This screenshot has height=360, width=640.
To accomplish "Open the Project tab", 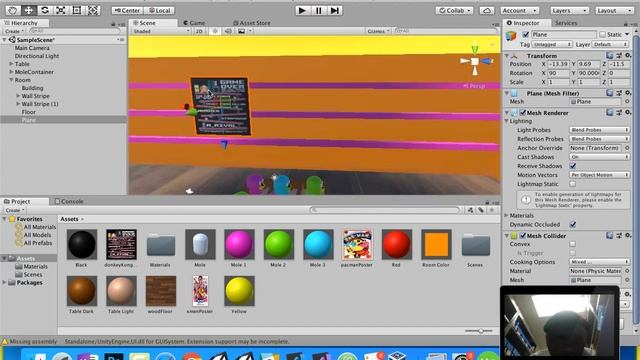I will coord(17,202).
